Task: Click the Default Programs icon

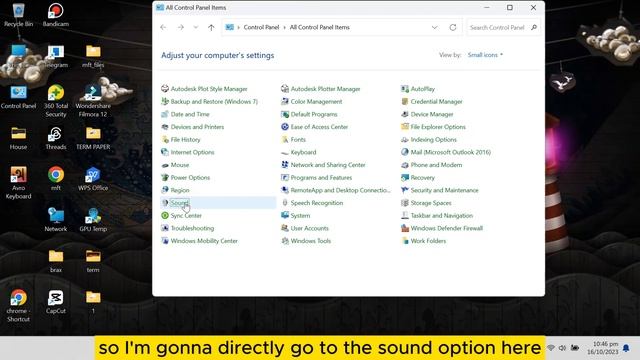Action: click(x=285, y=114)
